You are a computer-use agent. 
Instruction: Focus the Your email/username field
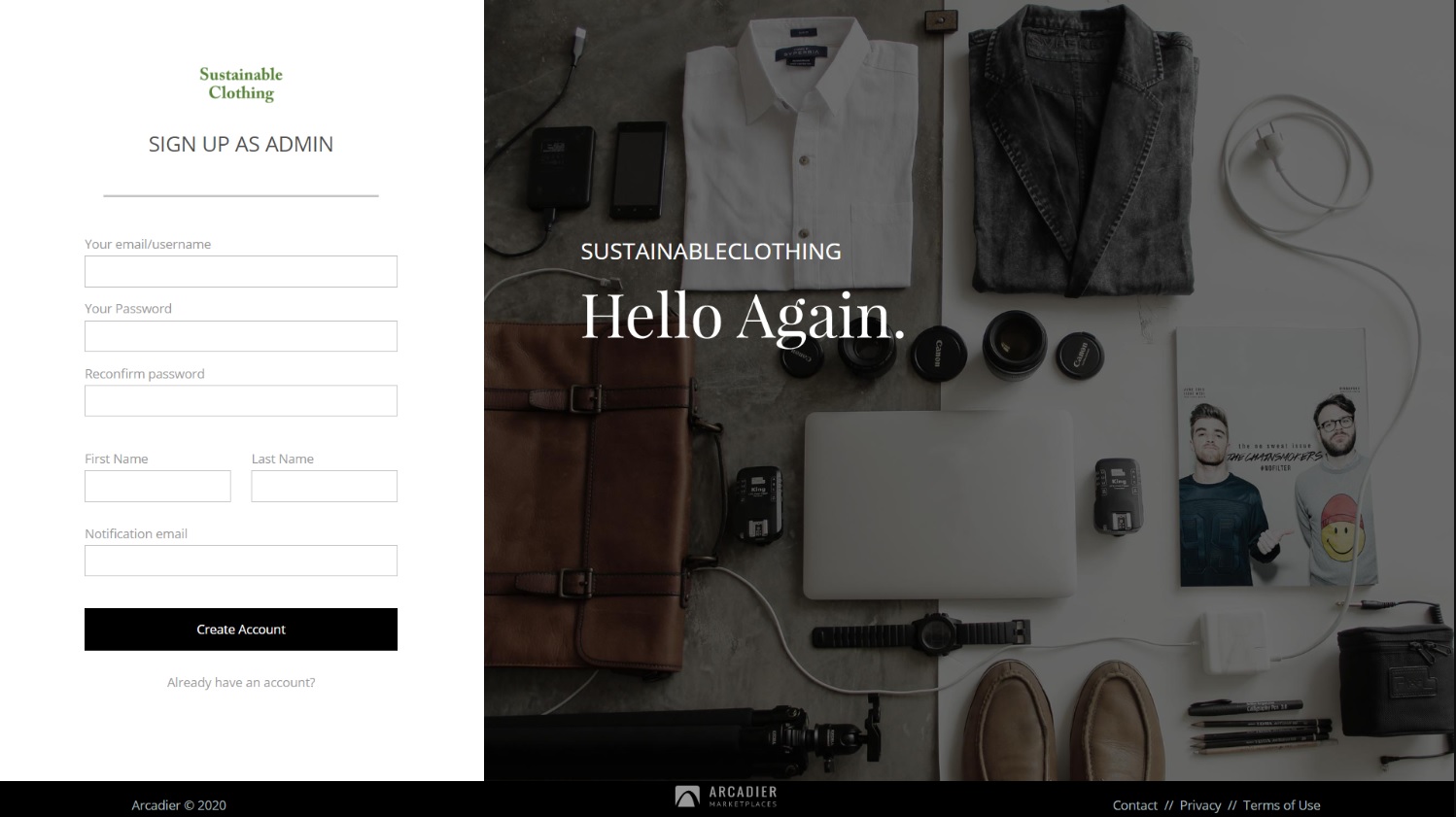coord(241,272)
